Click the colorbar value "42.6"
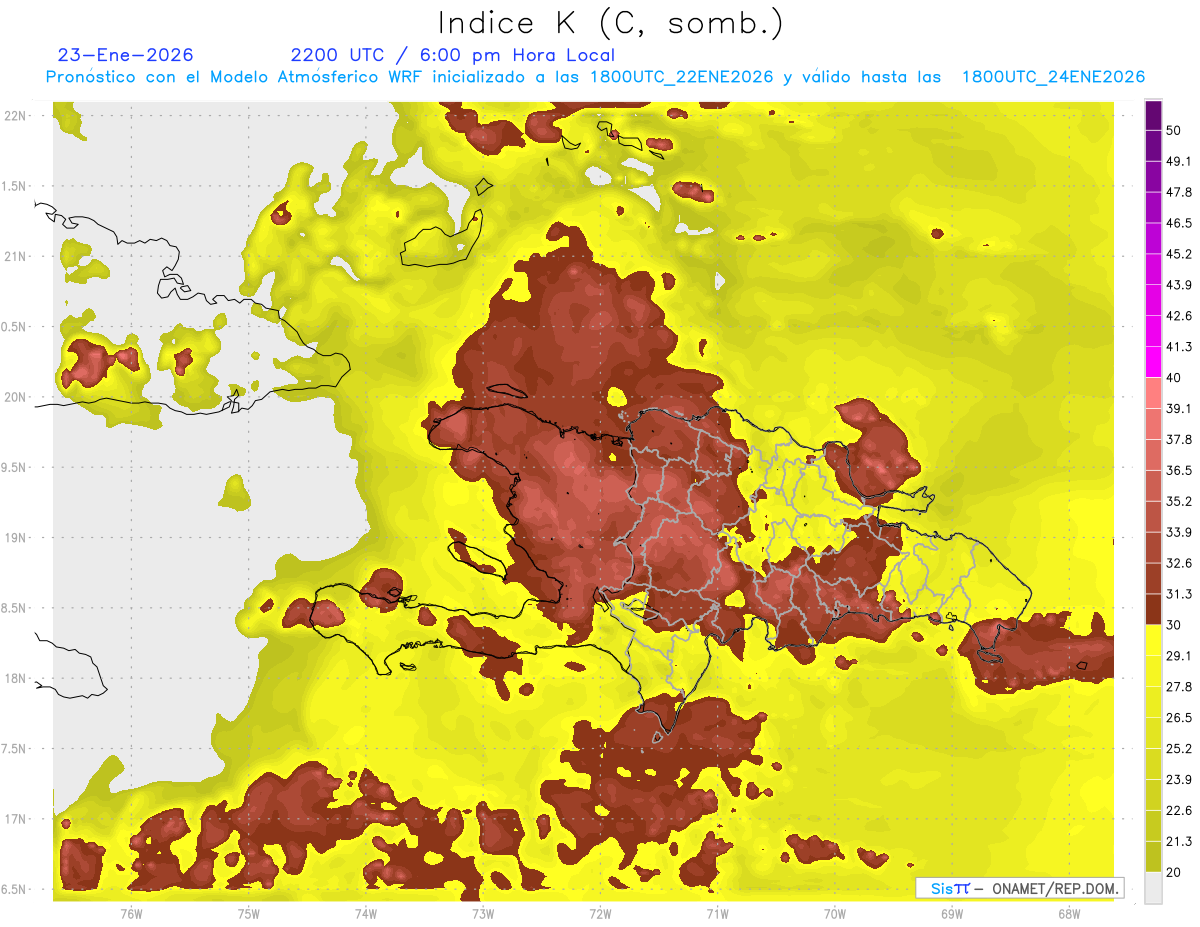This screenshot has height=927, width=1200. [x=1179, y=316]
